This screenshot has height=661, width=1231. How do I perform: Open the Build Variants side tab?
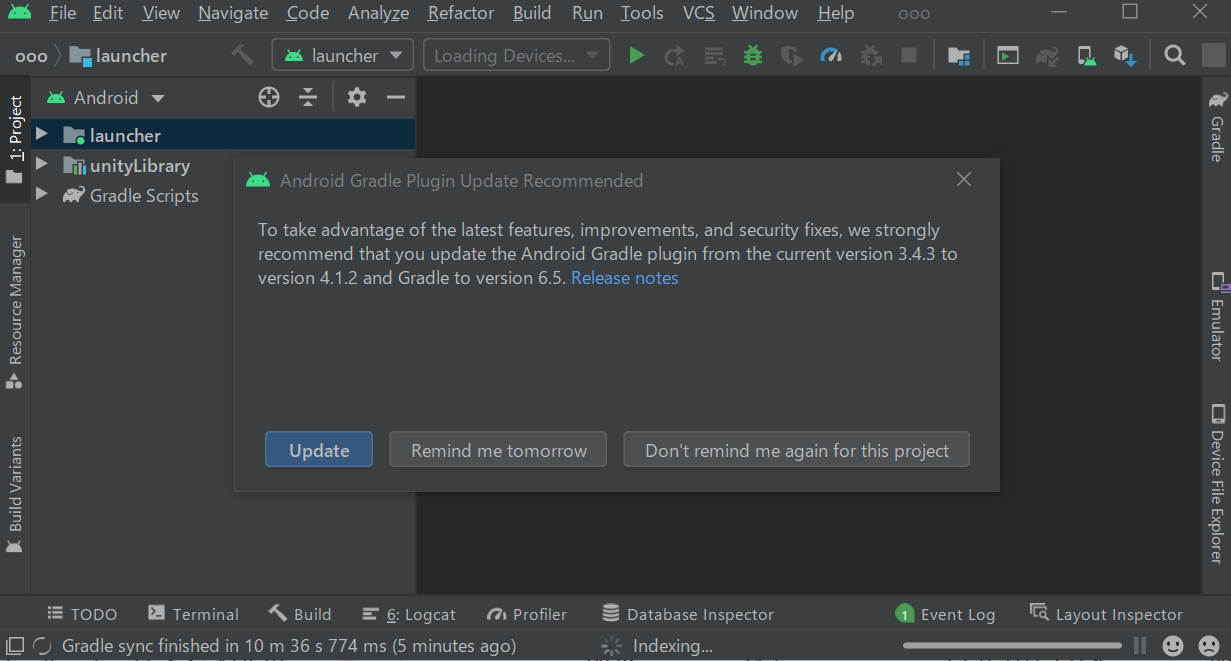(15, 495)
